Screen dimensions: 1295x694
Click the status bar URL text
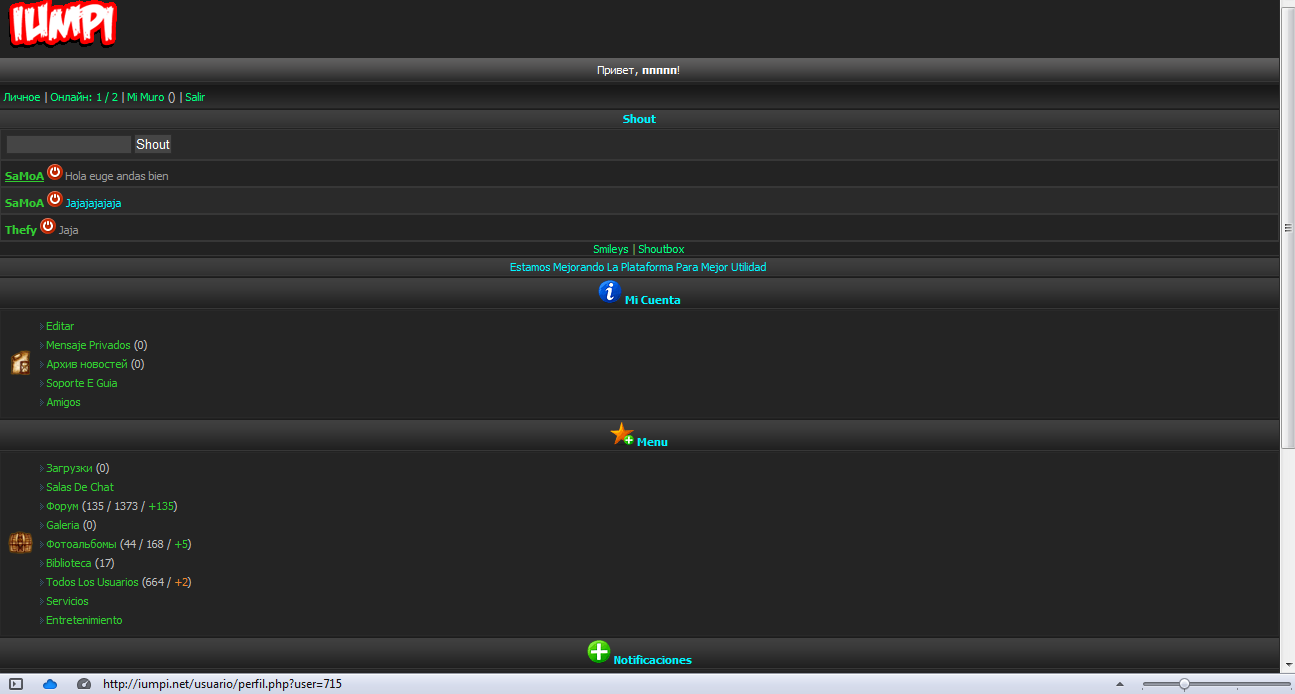[x=222, y=684]
